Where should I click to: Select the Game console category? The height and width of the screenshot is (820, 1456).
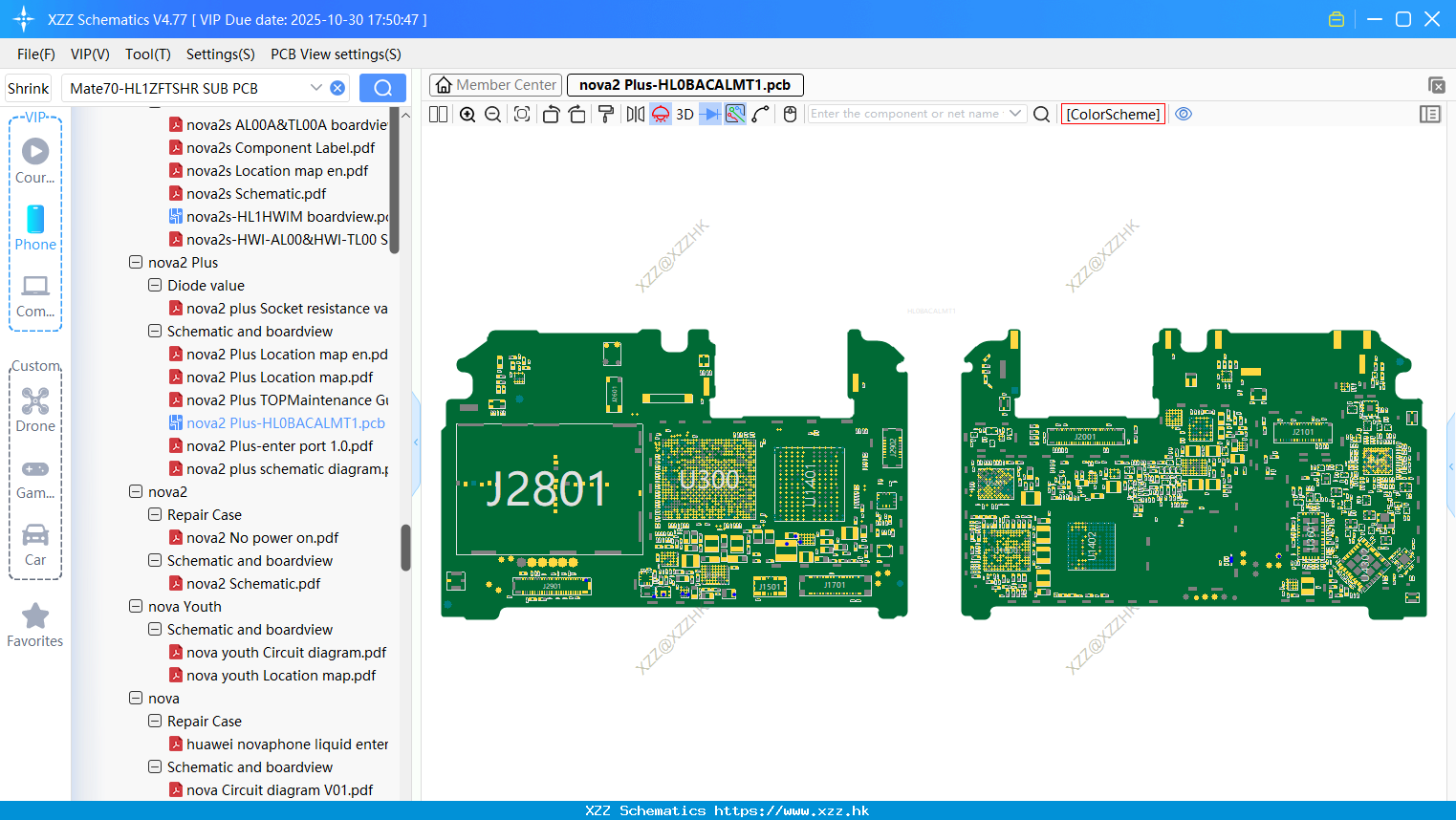(35, 479)
